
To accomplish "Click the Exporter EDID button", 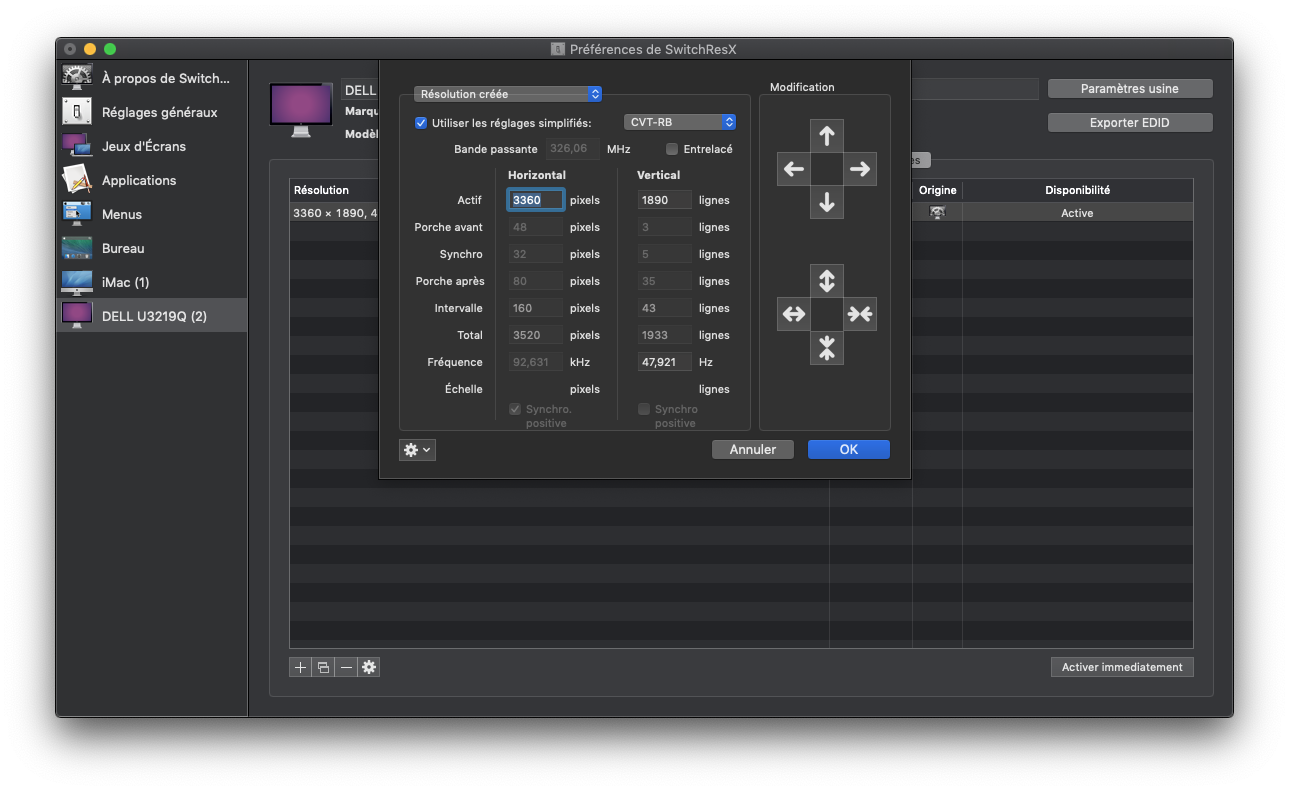I will coord(1130,123).
